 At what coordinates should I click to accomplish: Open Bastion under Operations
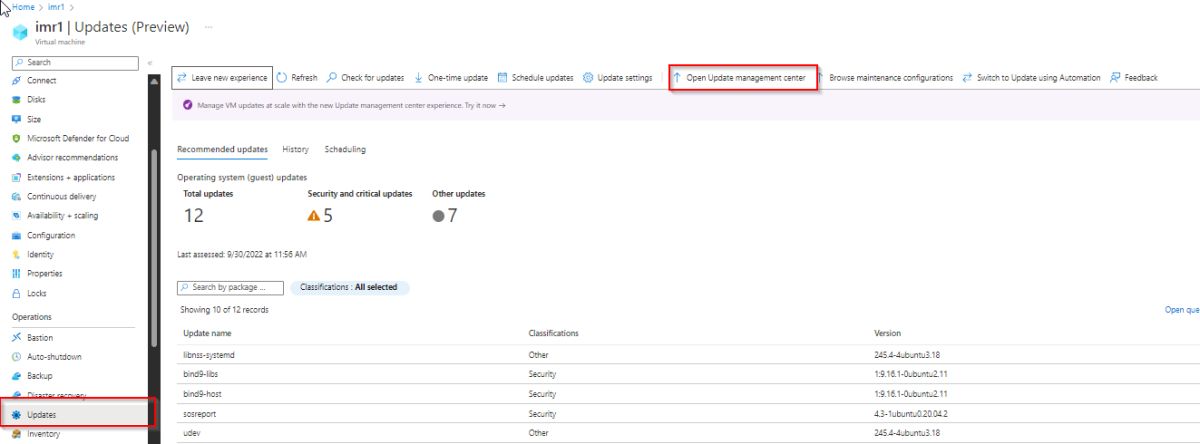(41, 338)
